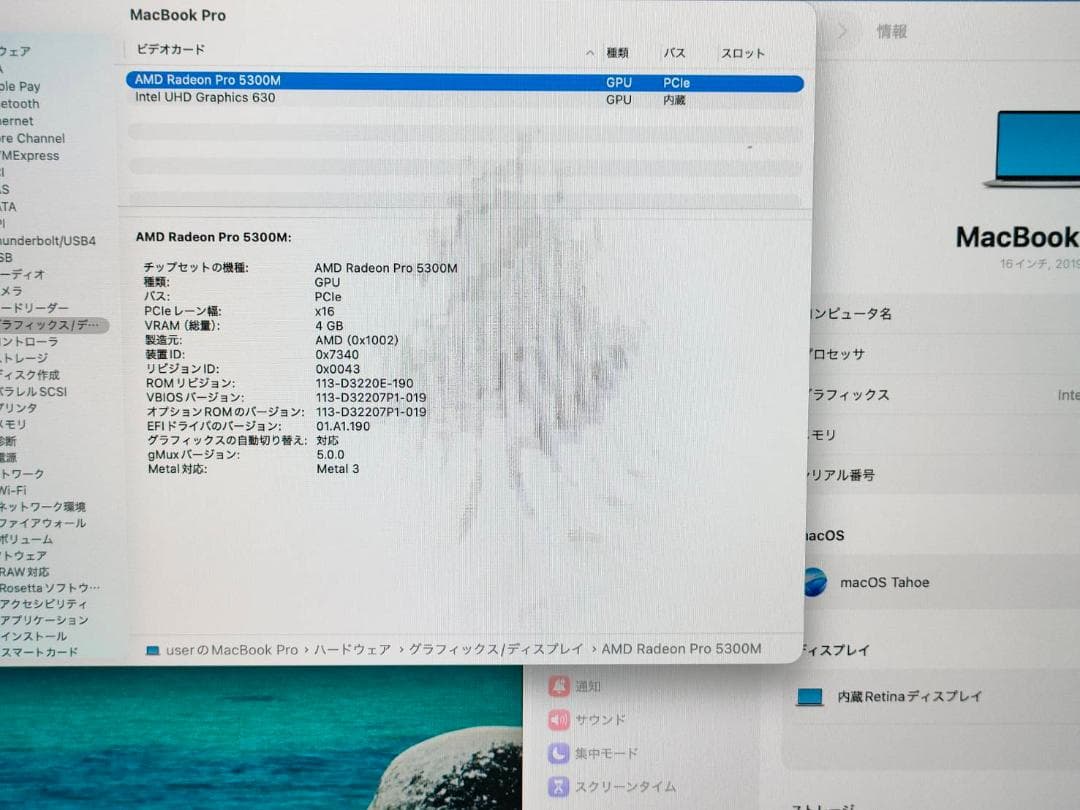Click userのMacBook Pro in path bar
This screenshot has width=1080, height=810.
click(232, 650)
